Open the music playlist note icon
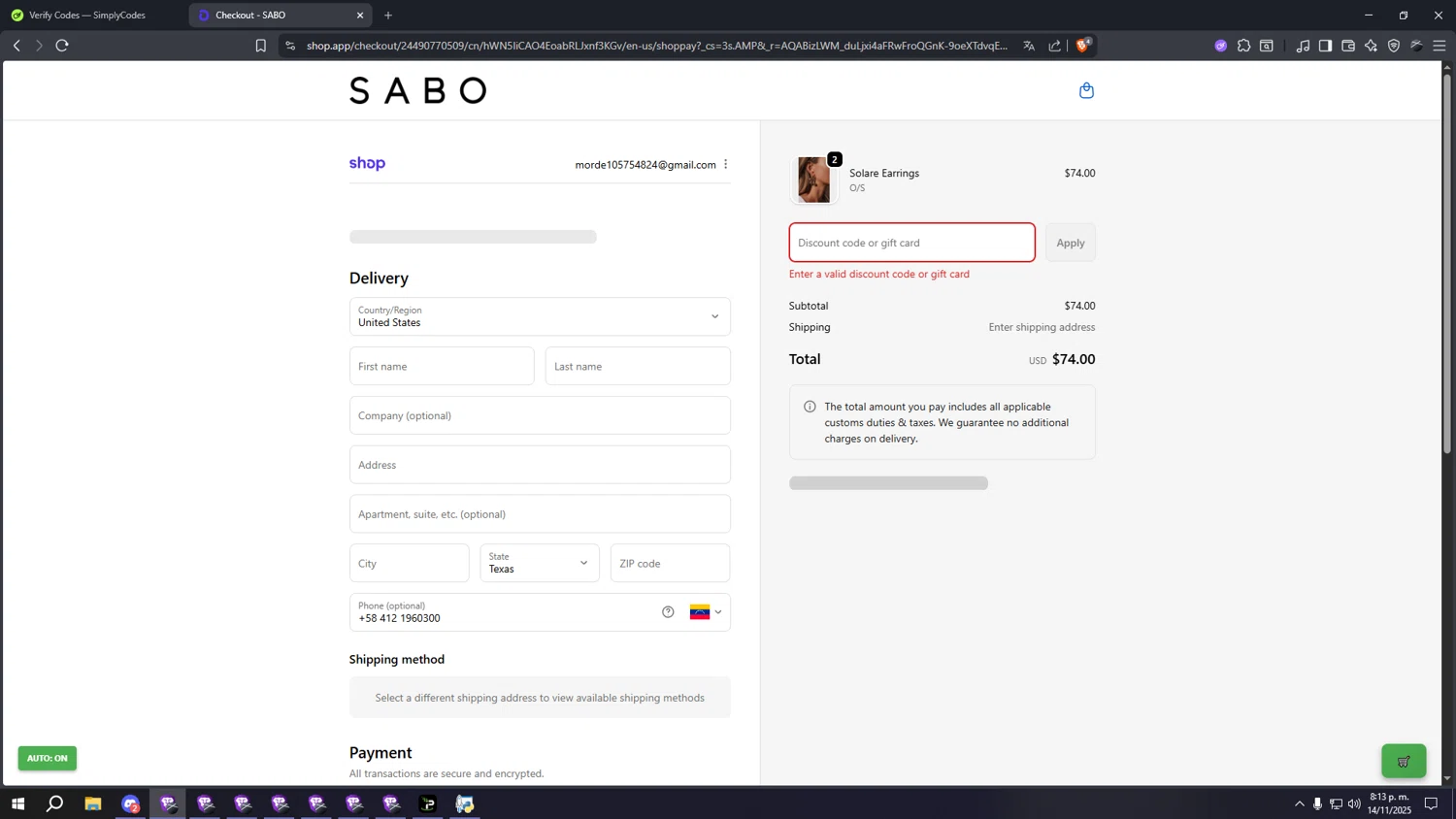This screenshot has height=819, width=1456. click(x=1303, y=46)
